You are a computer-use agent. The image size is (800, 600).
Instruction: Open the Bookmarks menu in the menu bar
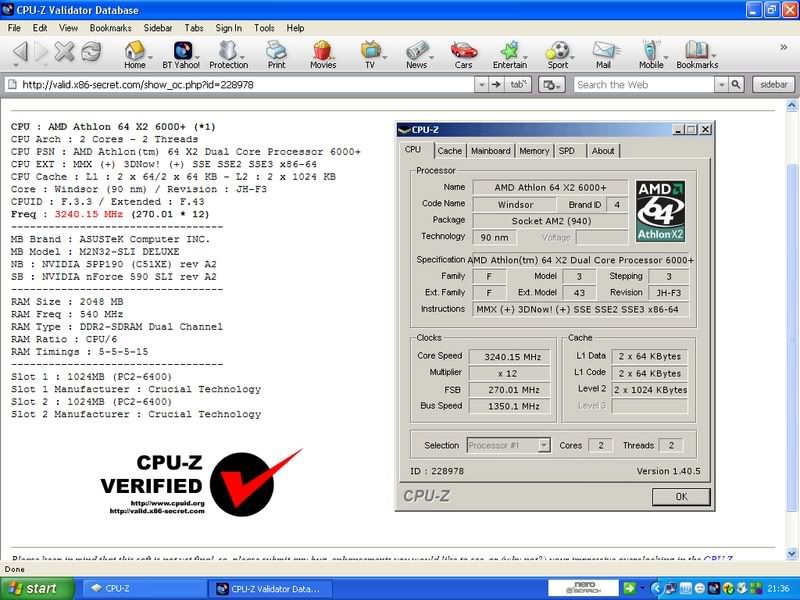click(x=111, y=28)
